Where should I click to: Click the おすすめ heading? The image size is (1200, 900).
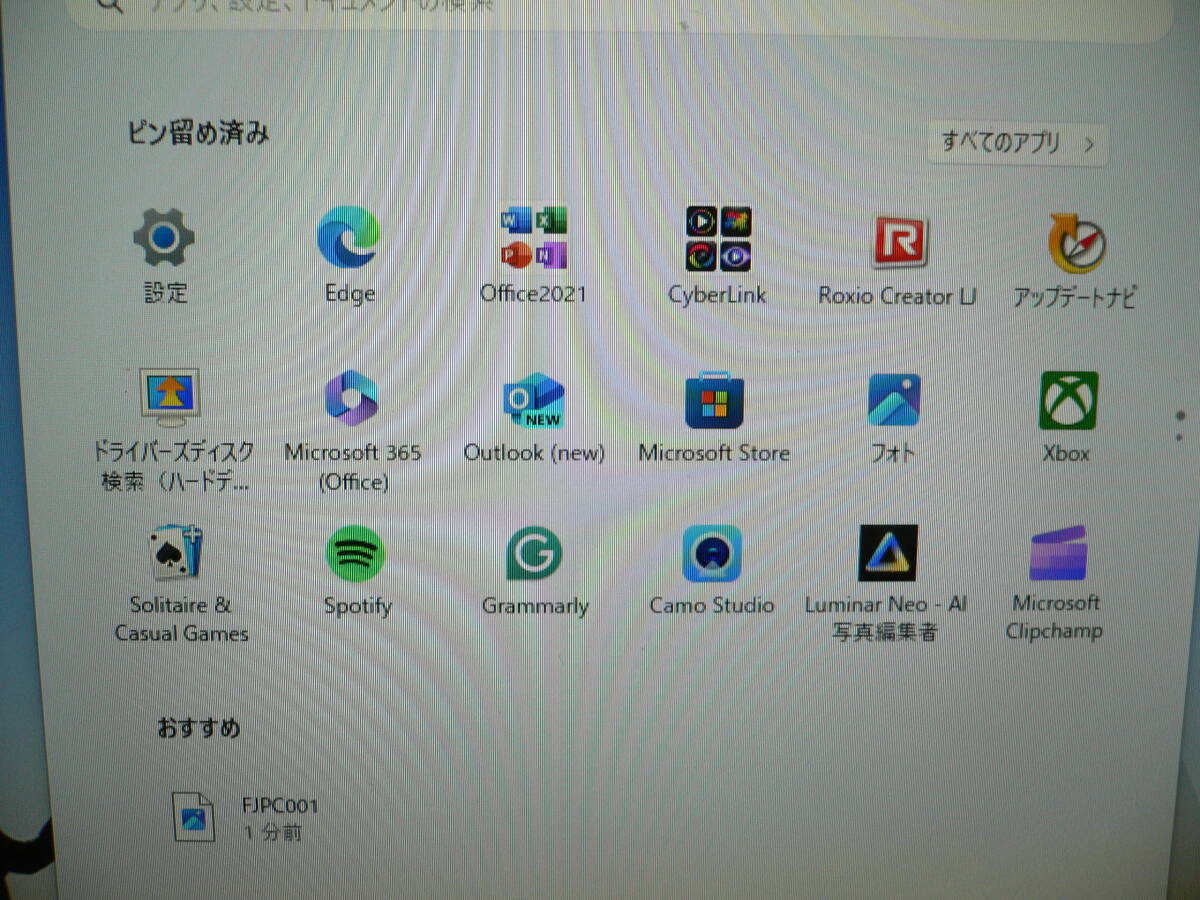point(198,728)
